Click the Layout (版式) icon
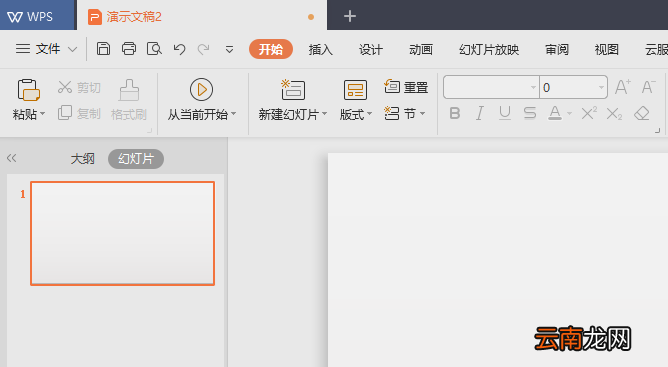 (355, 90)
